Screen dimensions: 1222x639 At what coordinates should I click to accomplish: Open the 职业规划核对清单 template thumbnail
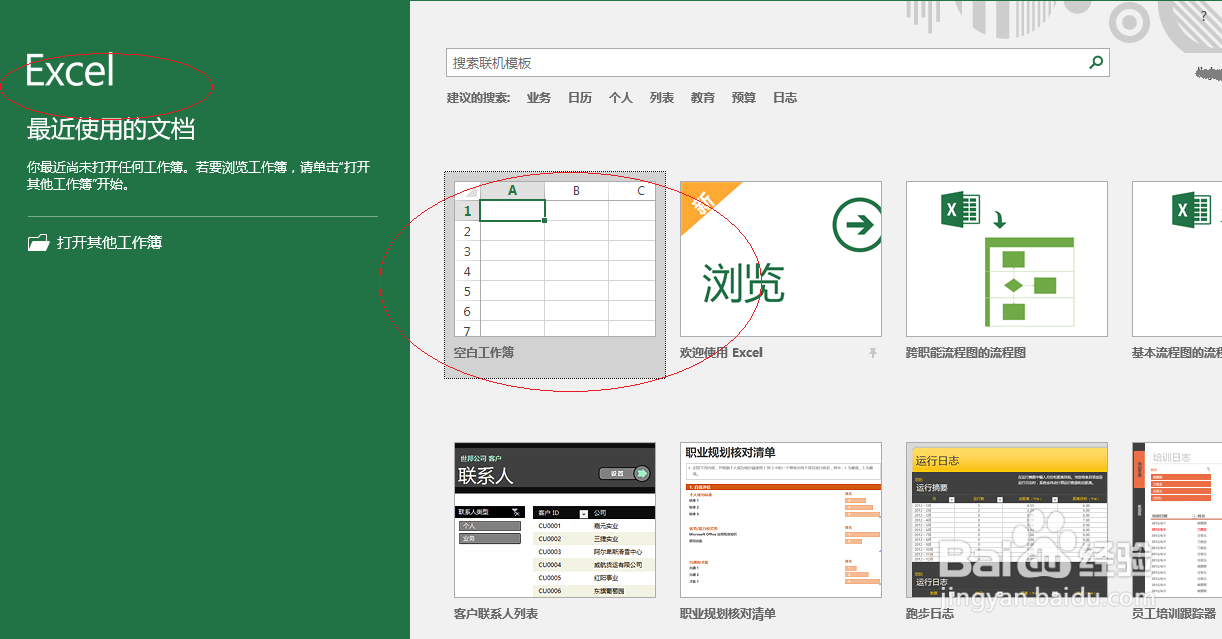tap(781, 520)
